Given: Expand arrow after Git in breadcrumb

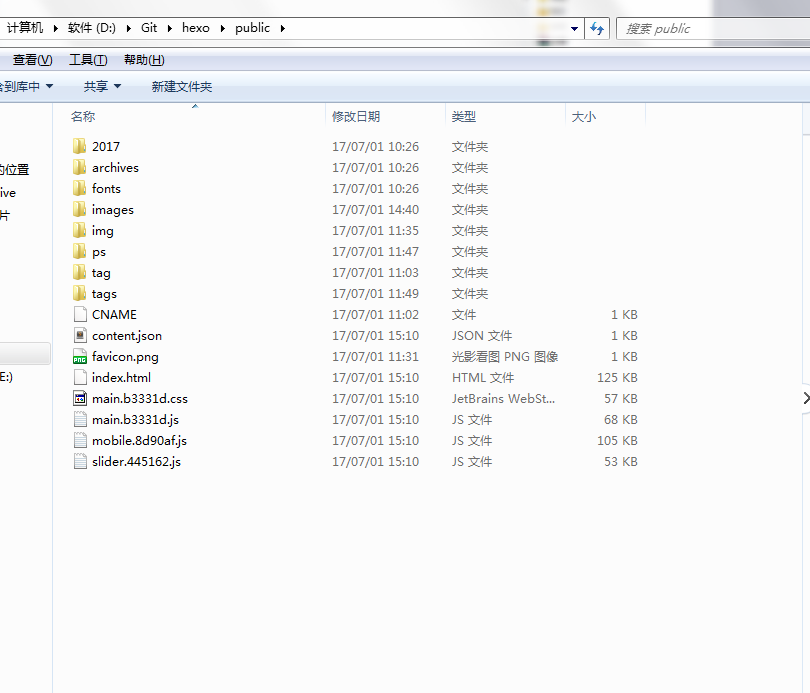Looking at the screenshot, I should pos(169,28).
